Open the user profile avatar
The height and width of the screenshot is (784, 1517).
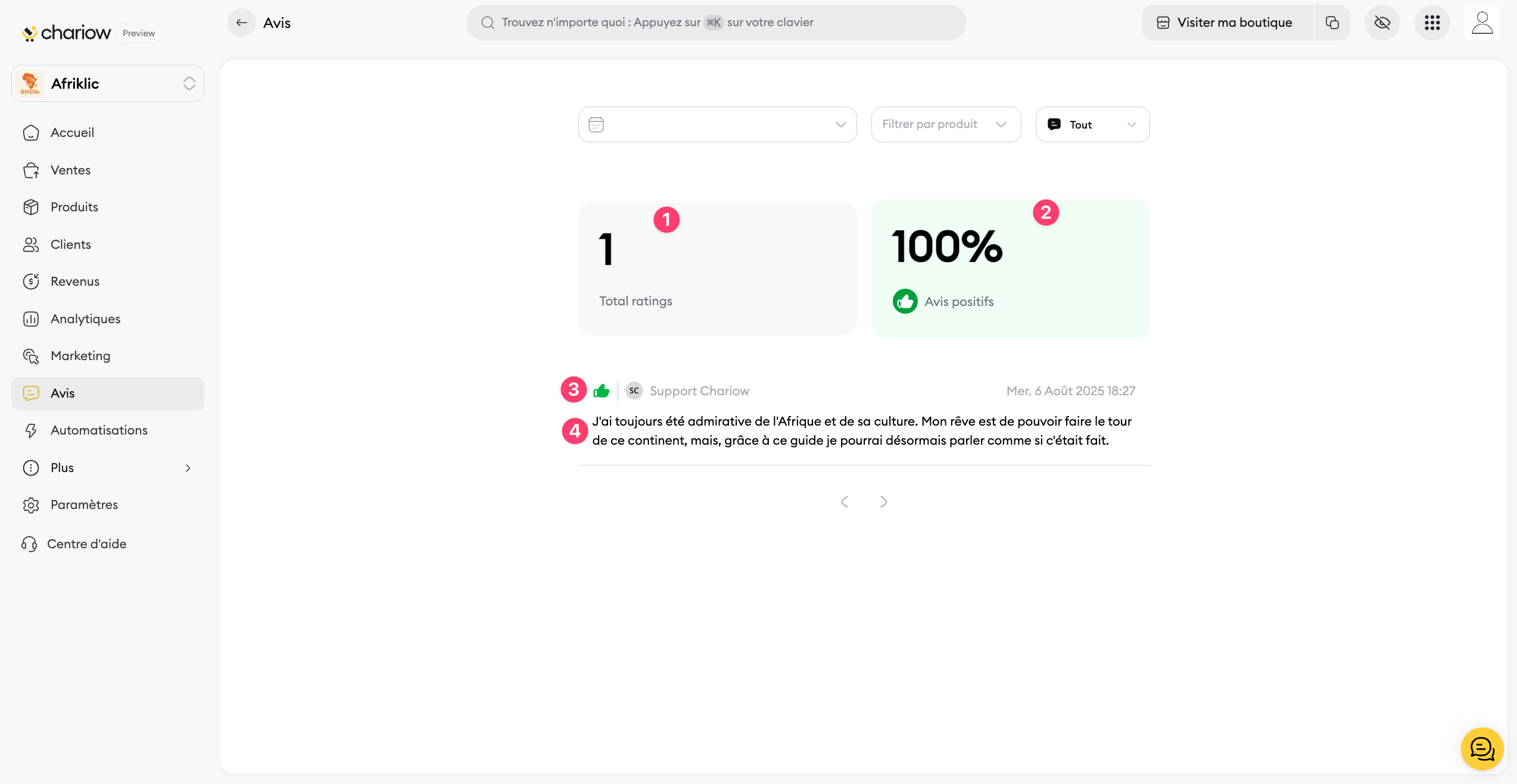(1482, 23)
